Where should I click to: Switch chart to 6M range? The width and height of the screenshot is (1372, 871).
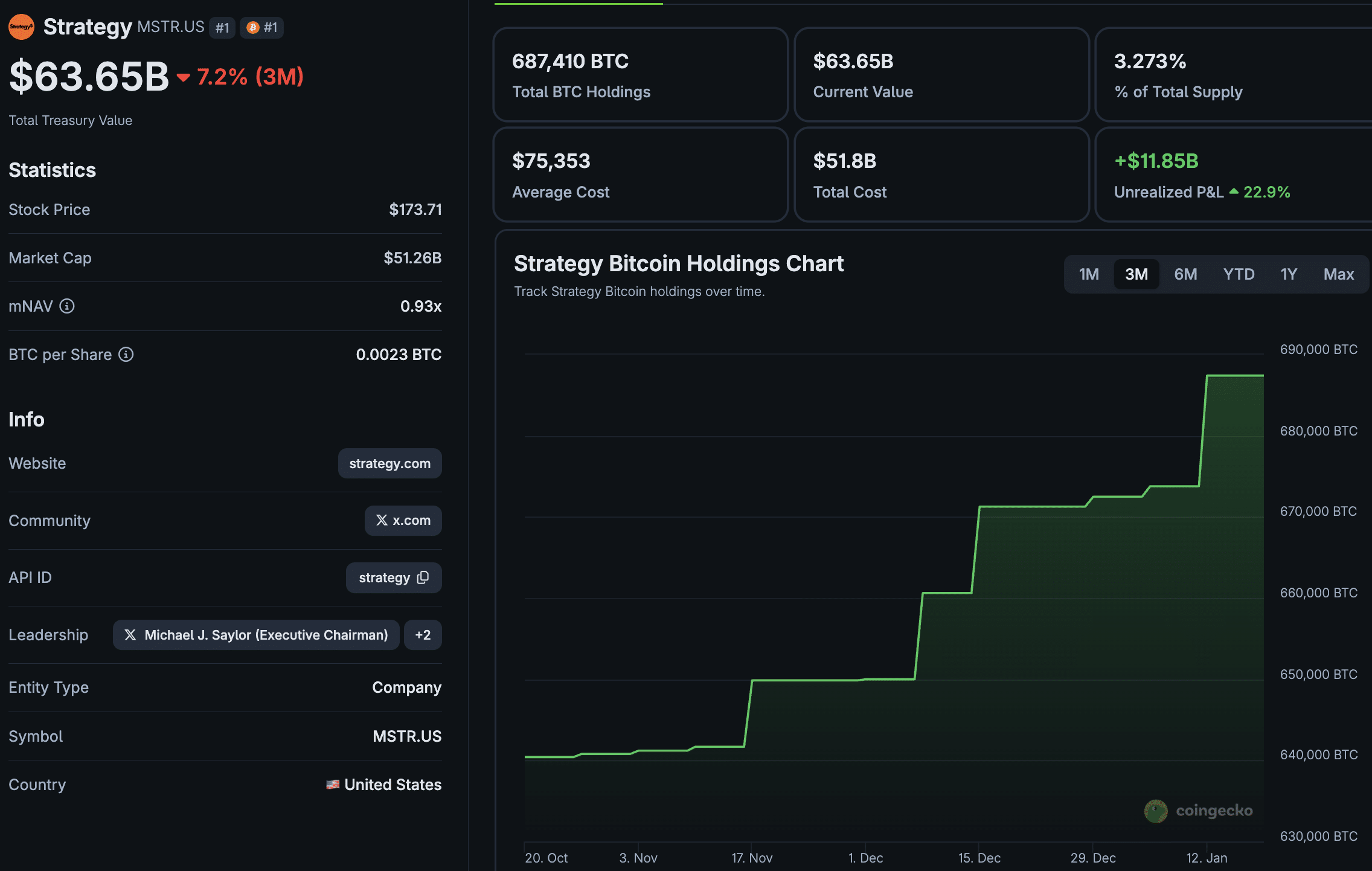[x=1185, y=274]
